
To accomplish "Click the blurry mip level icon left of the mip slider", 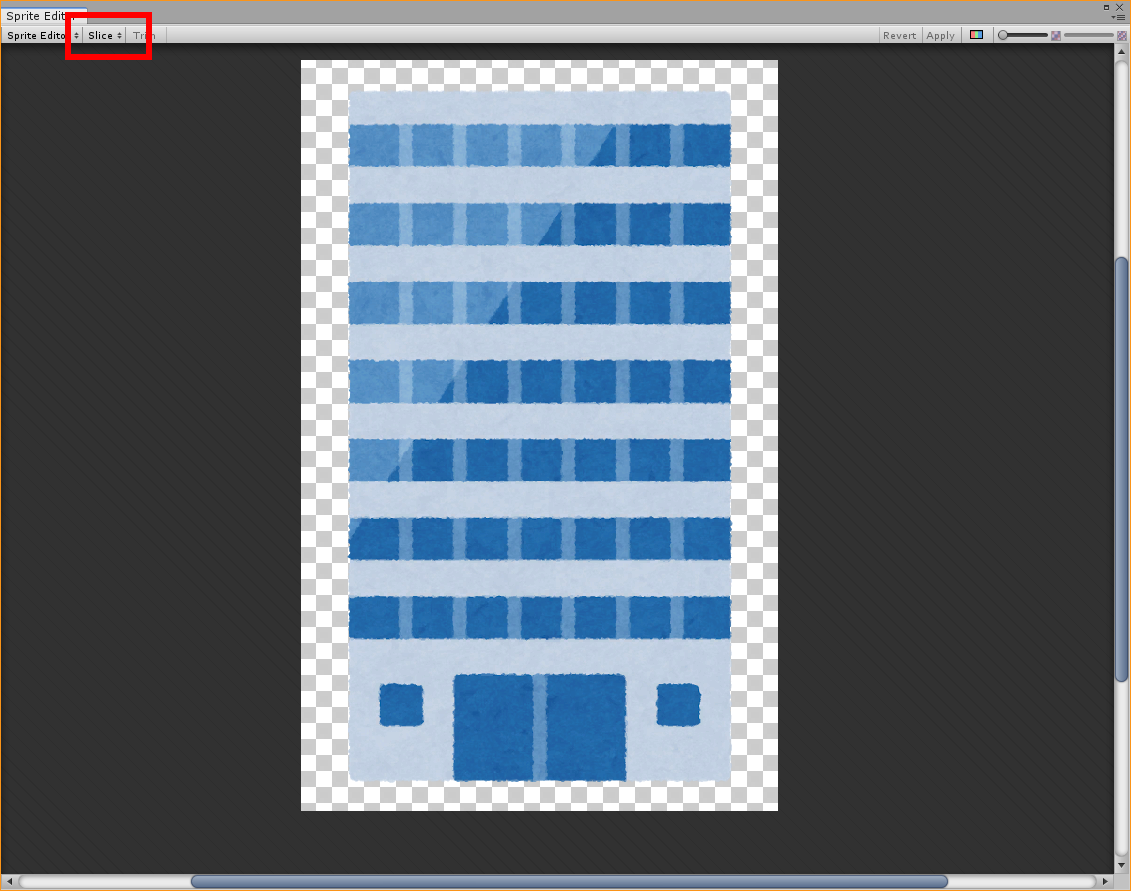I will tap(1055, 35).
